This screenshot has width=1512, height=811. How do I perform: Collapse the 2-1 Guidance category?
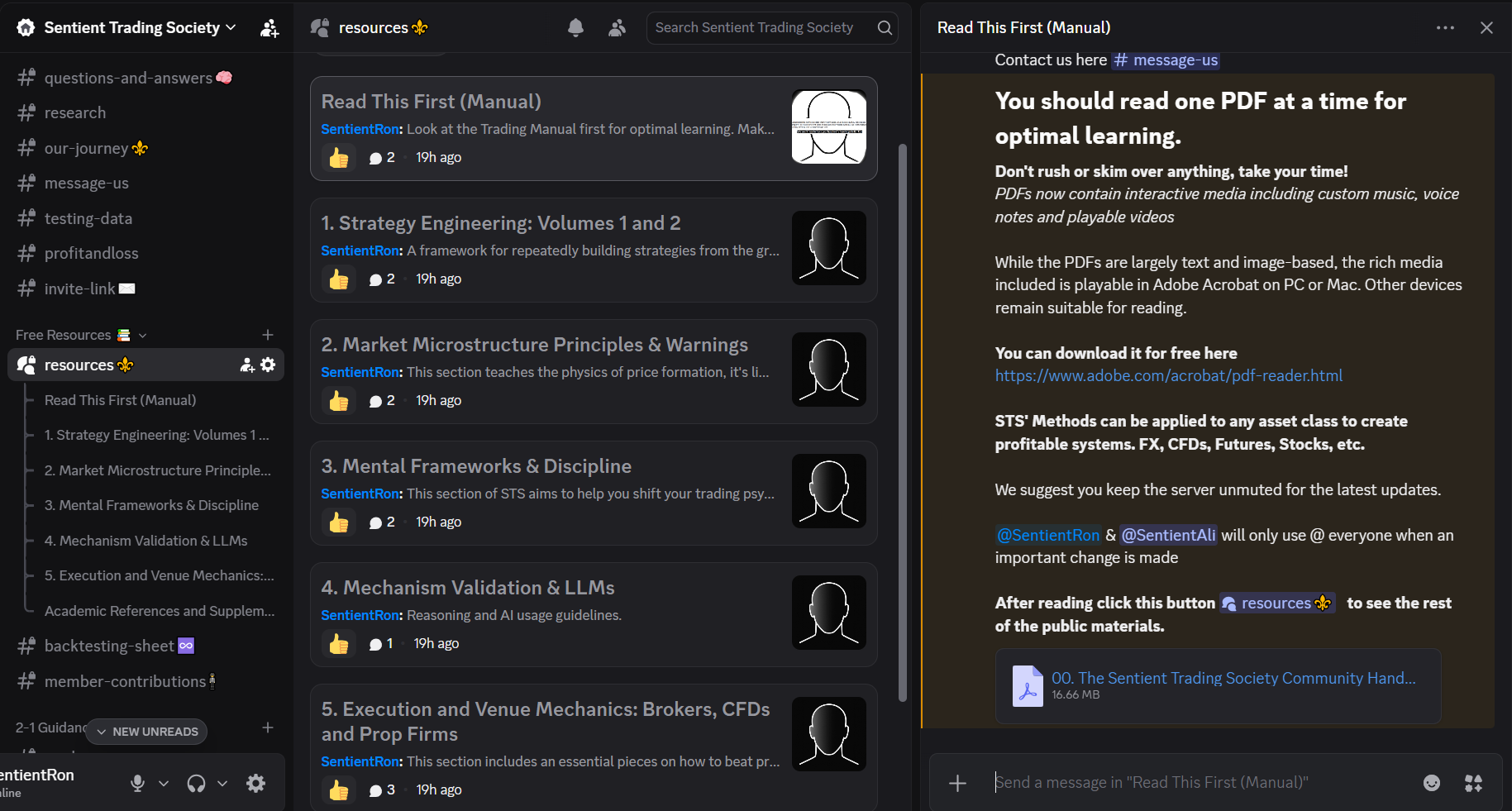(50, 728)
